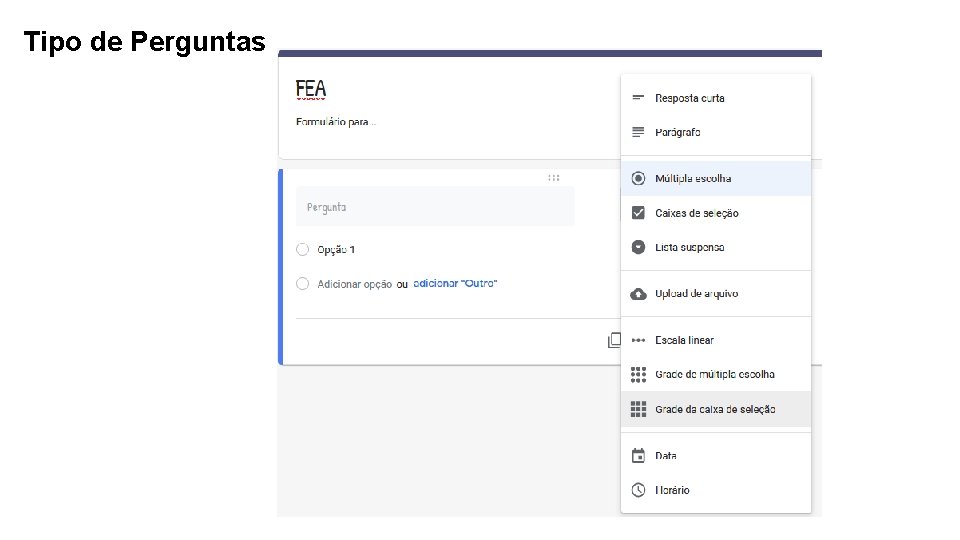Click the Data calendar icon
The width and height of the screenshot is (960, 540).
pos(638,456)
